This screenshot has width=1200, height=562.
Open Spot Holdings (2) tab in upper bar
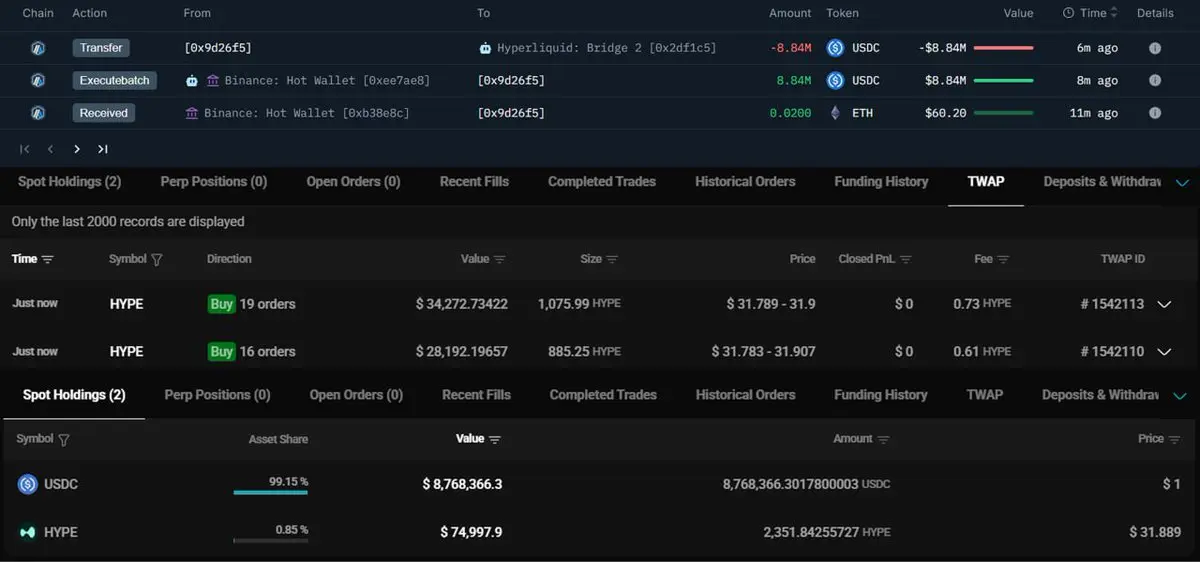(70, 181)
